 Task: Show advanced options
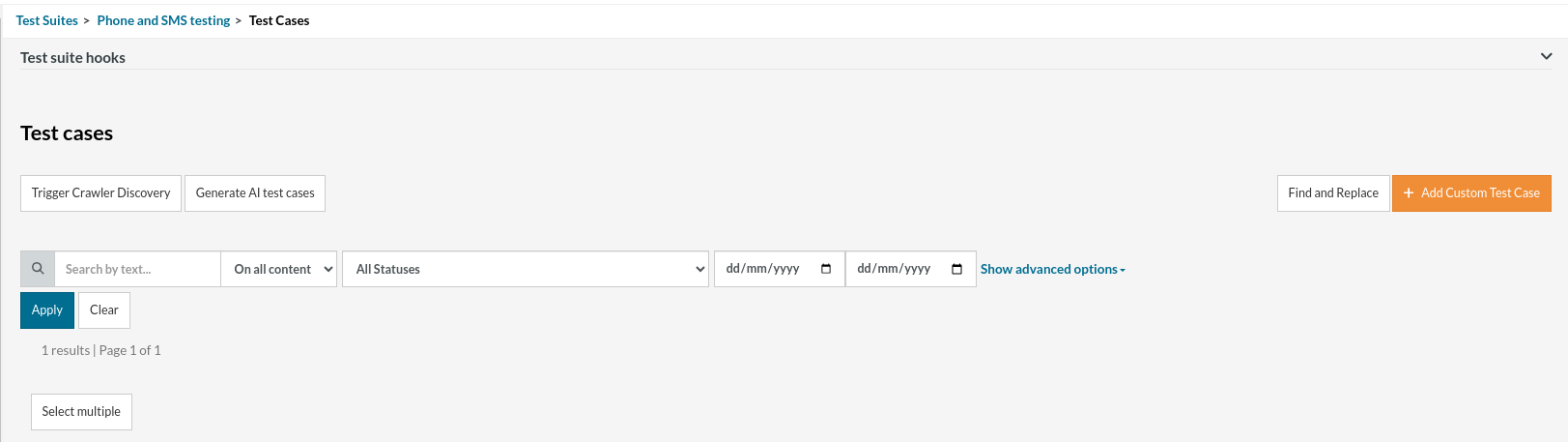[x=1052, y=269]
